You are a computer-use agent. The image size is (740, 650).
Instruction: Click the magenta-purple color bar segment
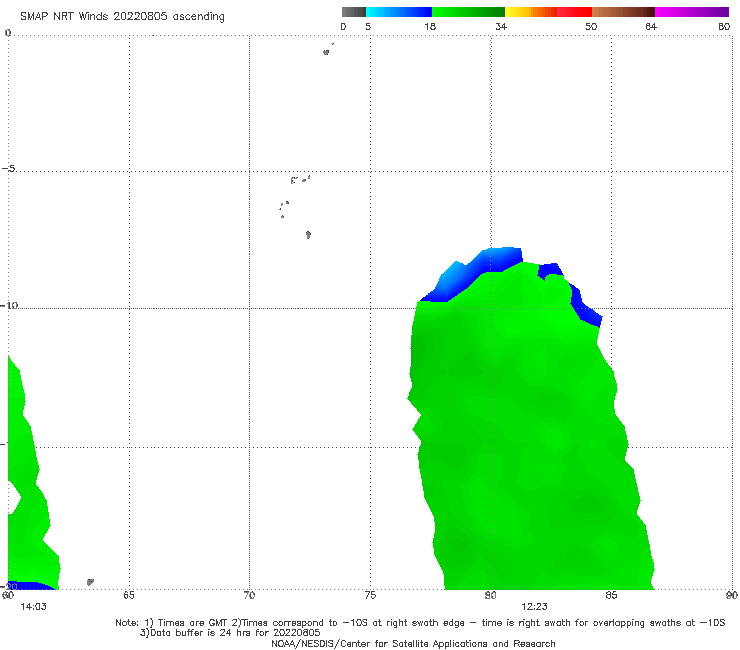pyautogui.click(x=692, y=12)
